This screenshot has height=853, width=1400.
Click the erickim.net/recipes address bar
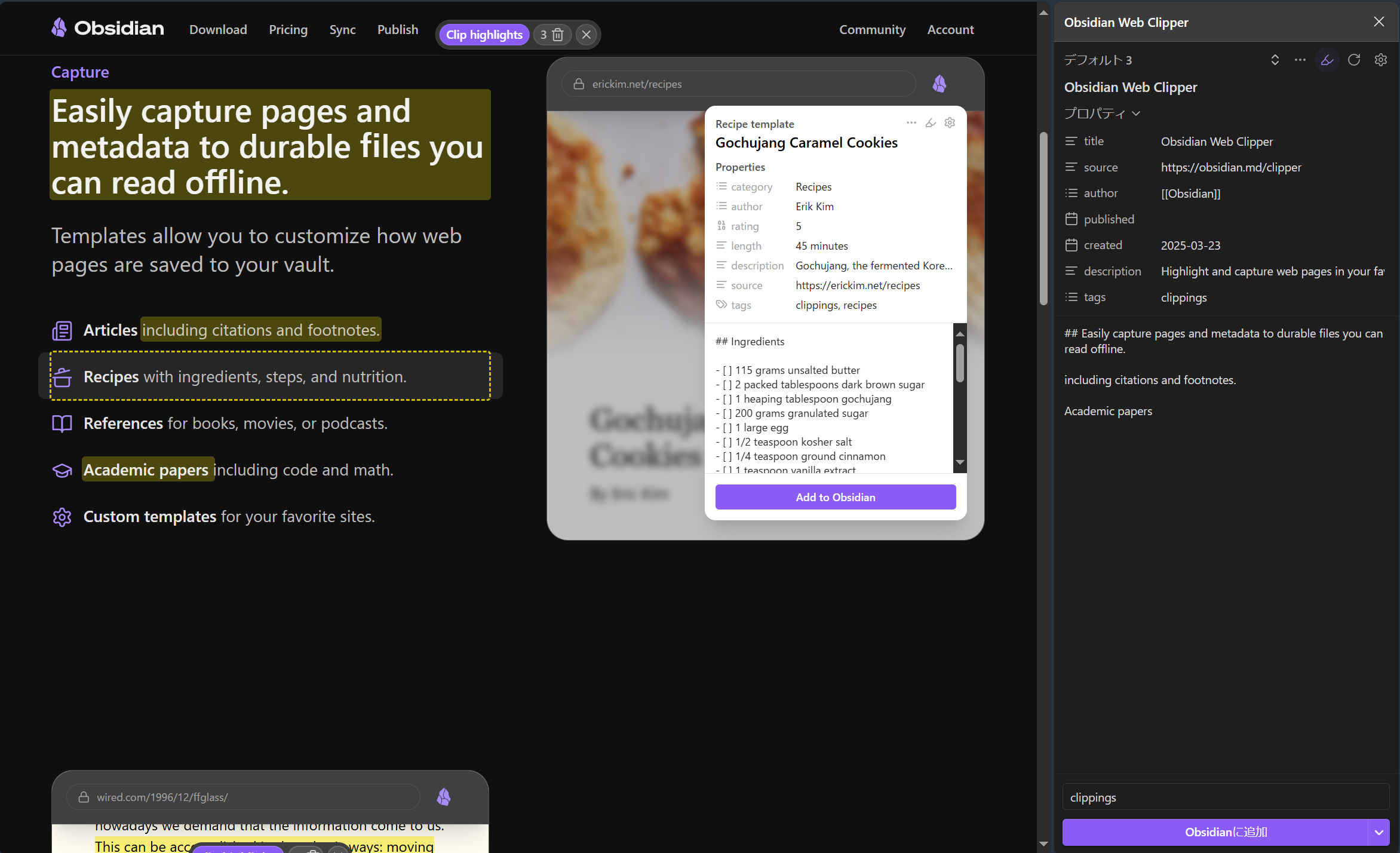coord(738,84)
